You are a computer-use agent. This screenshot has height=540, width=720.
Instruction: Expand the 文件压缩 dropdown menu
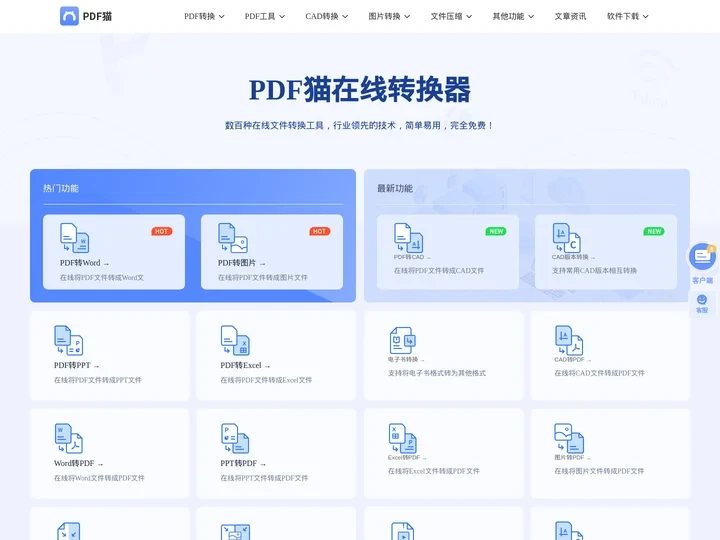point(451,16)
